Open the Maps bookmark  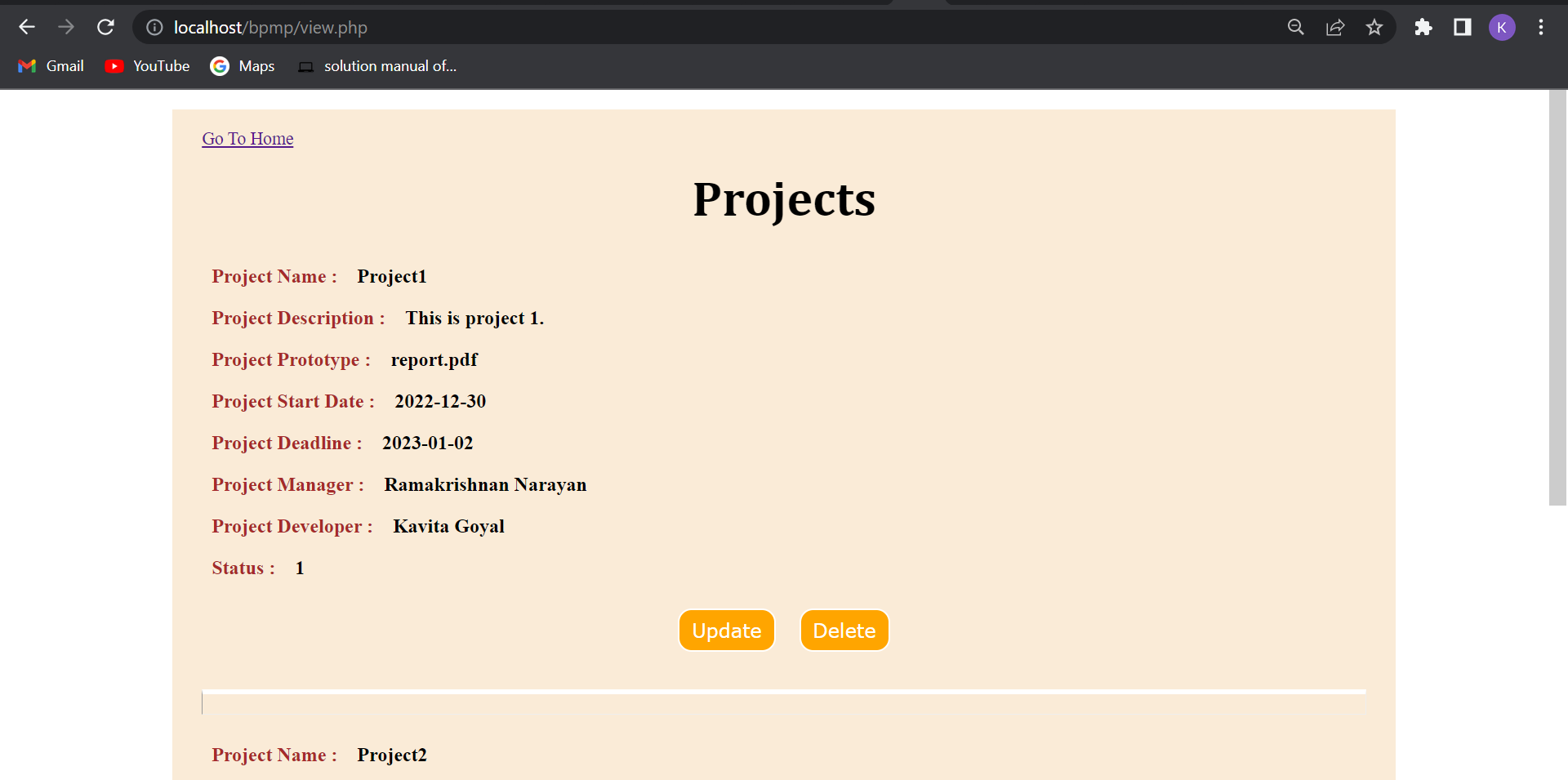coord(242,66)
